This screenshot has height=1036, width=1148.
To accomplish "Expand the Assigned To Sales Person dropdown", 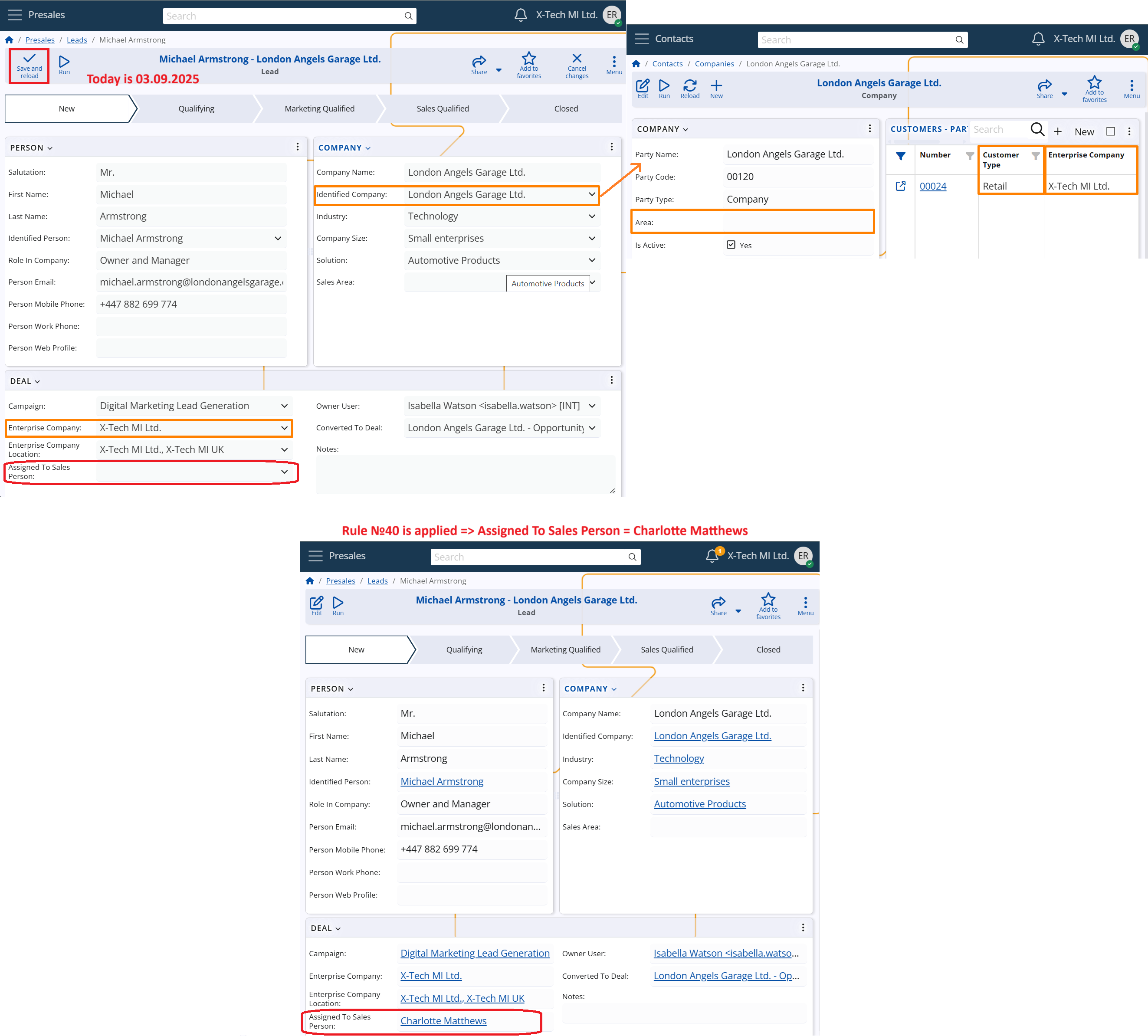I will point(284,472).
